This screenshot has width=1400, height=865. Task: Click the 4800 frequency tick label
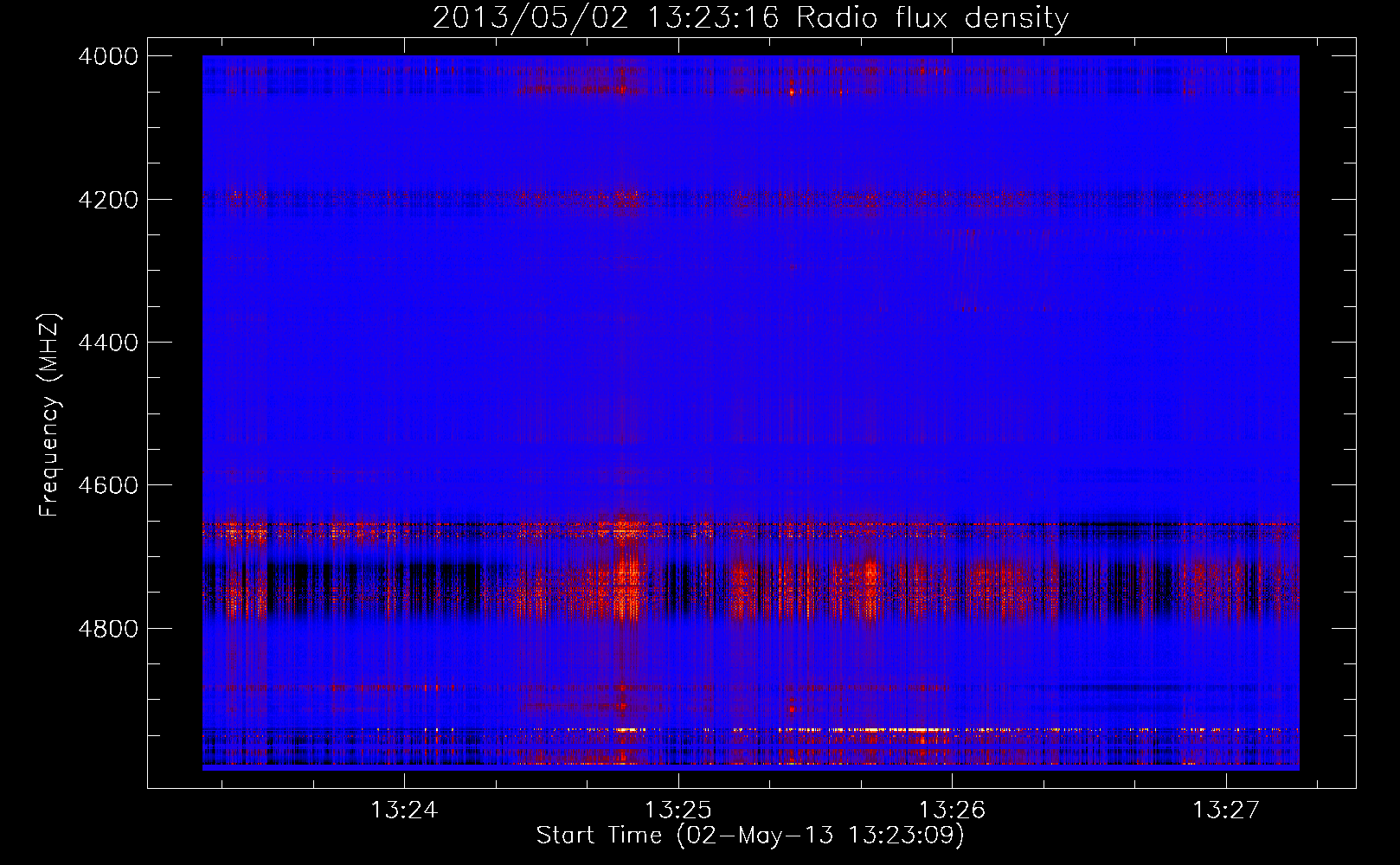108,629
